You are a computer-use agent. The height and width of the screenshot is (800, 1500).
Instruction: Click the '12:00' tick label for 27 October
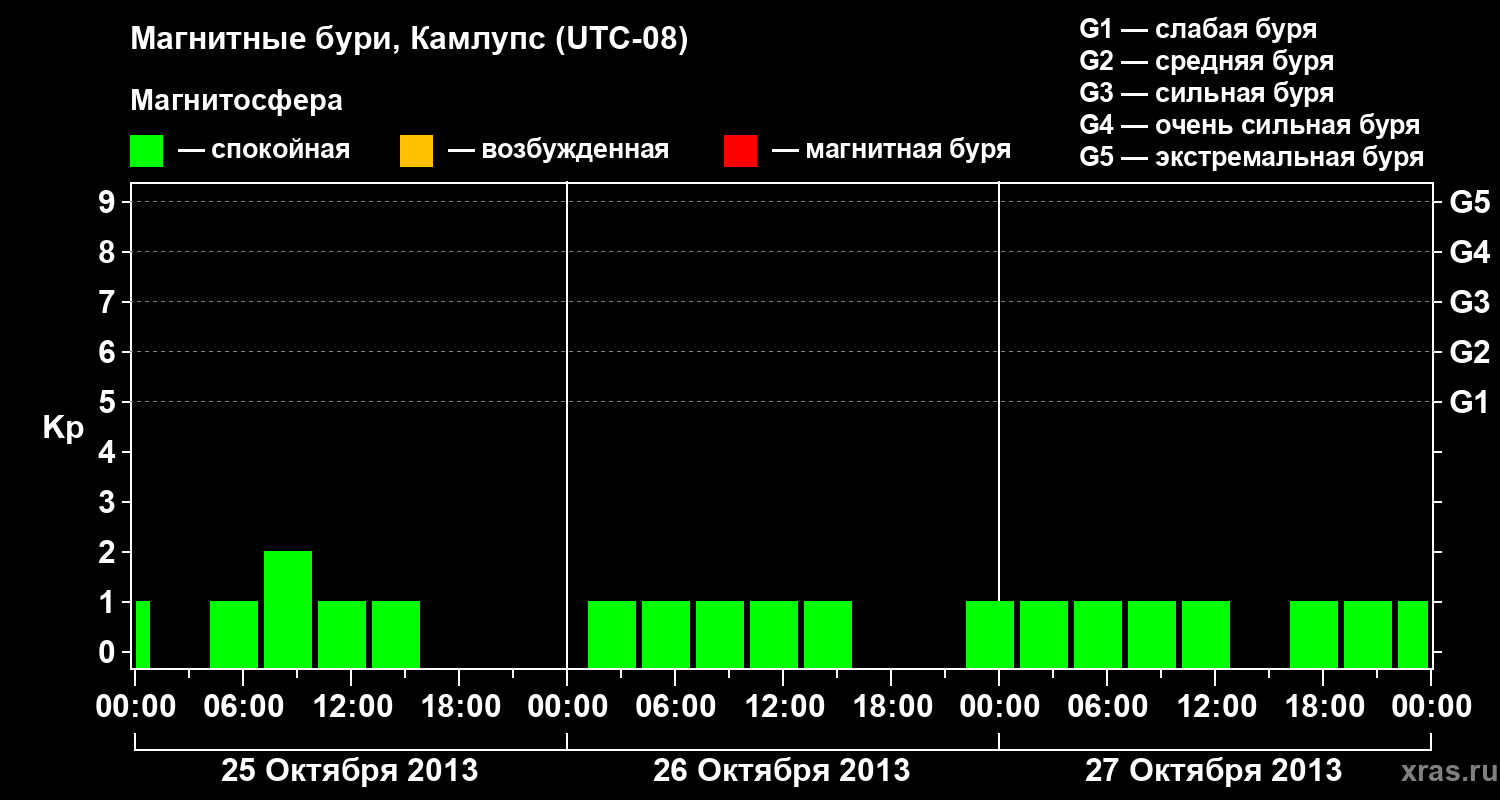point(1215,707)
